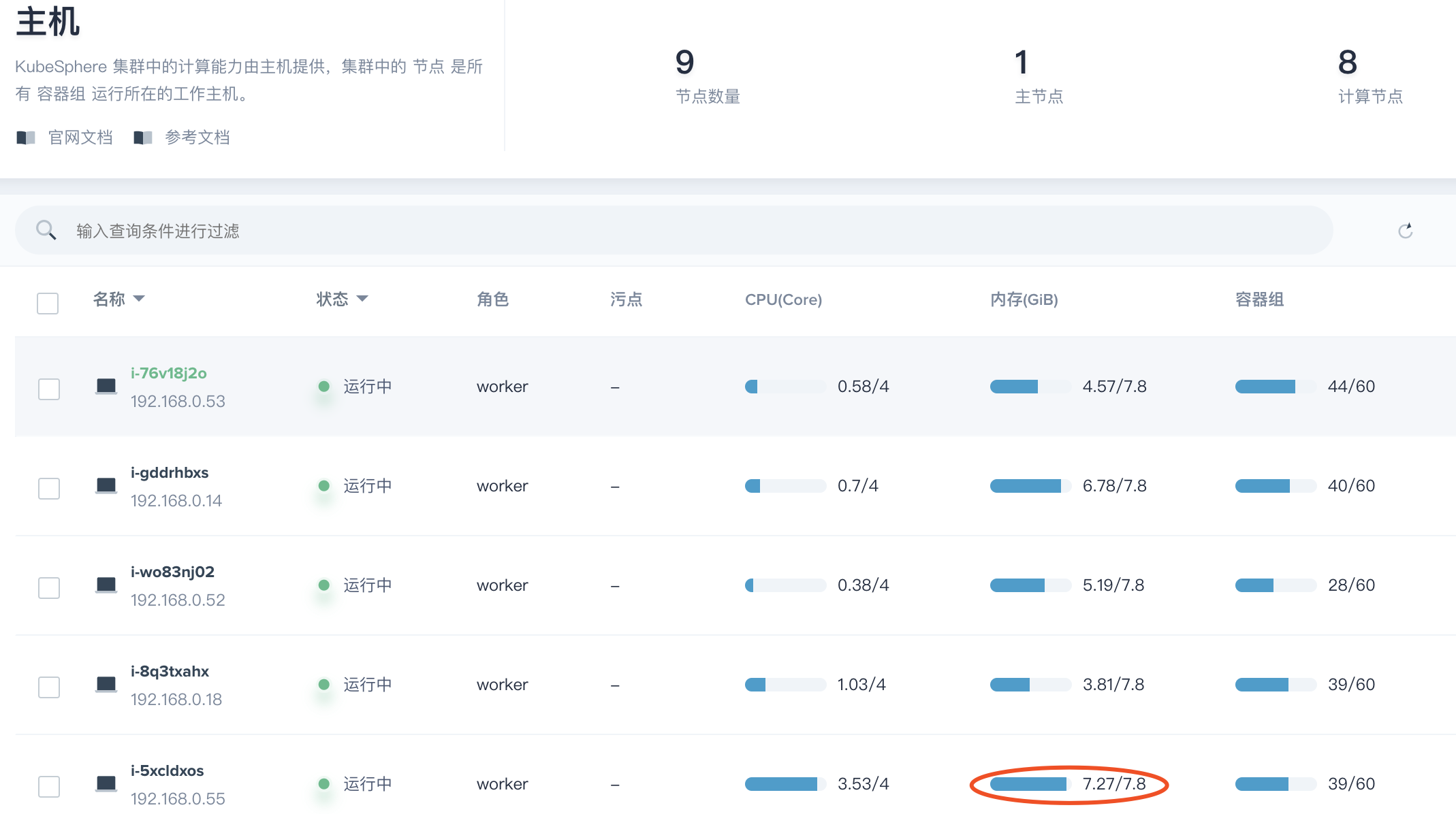
Task: Click 运行中 status of i-8q3txahx
Action: [368, 685]
